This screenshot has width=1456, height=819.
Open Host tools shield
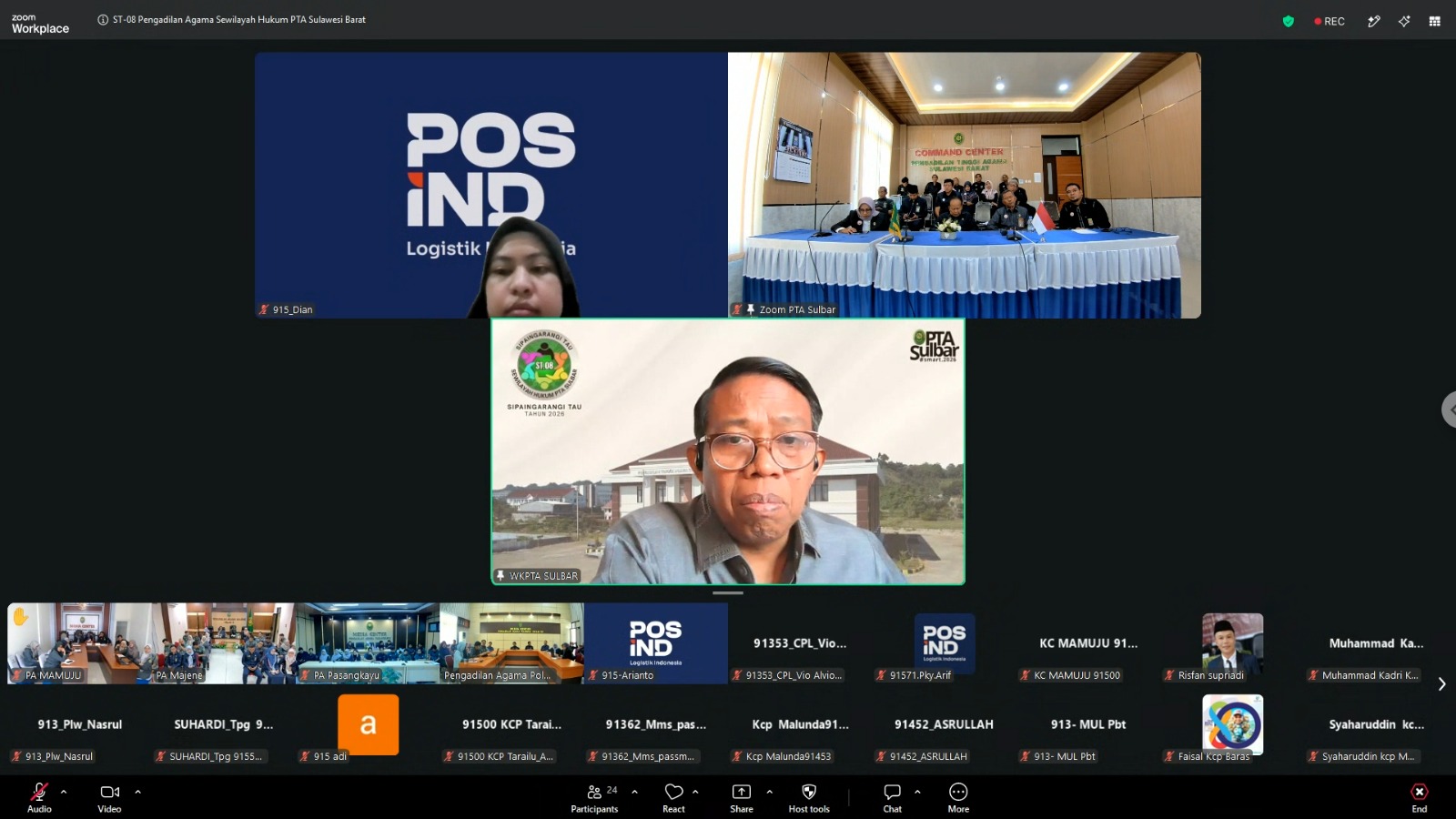pyautogui.click(x=809, y=797)
